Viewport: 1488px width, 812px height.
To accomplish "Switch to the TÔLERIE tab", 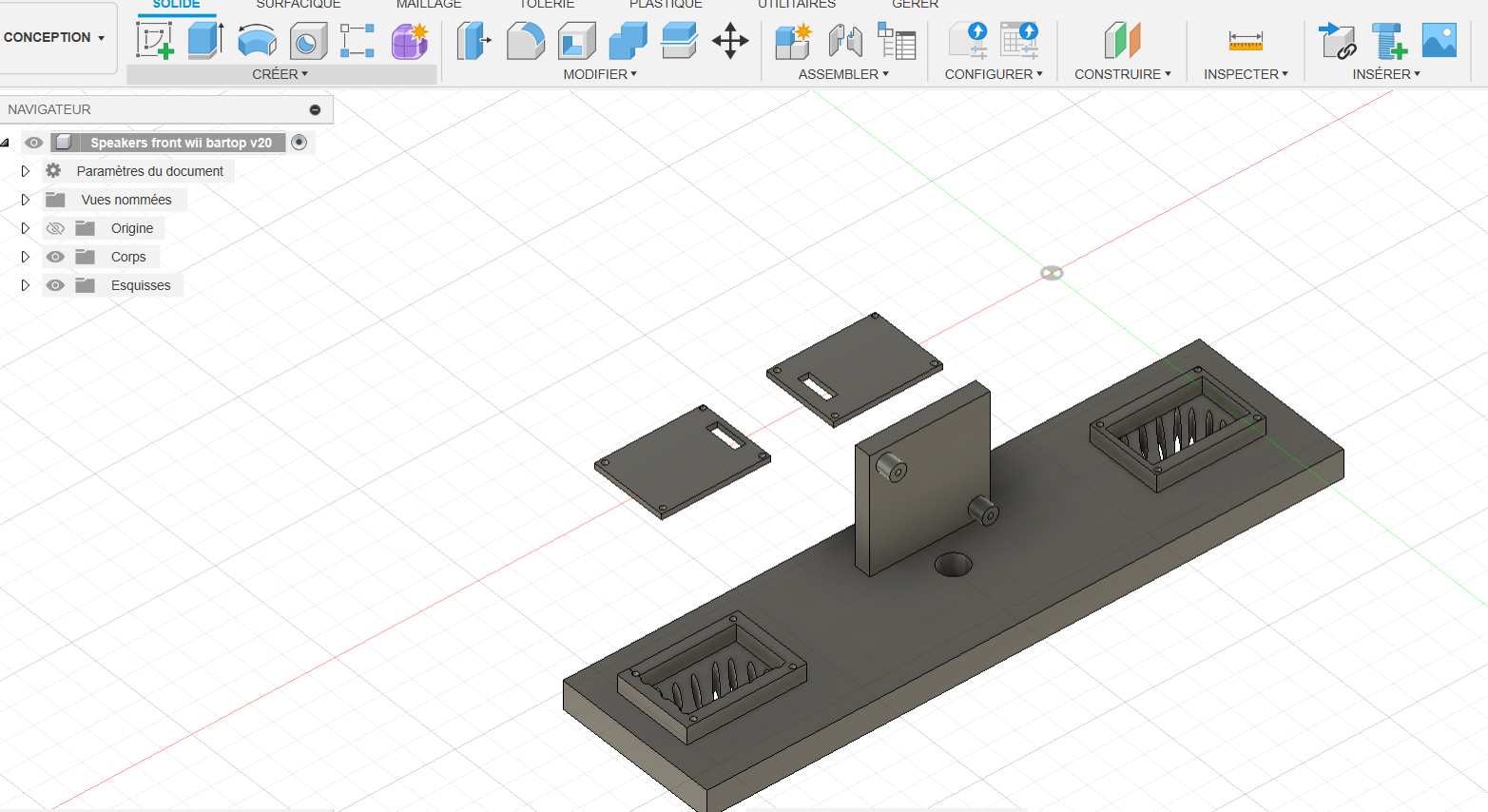I will pos(547,5).
